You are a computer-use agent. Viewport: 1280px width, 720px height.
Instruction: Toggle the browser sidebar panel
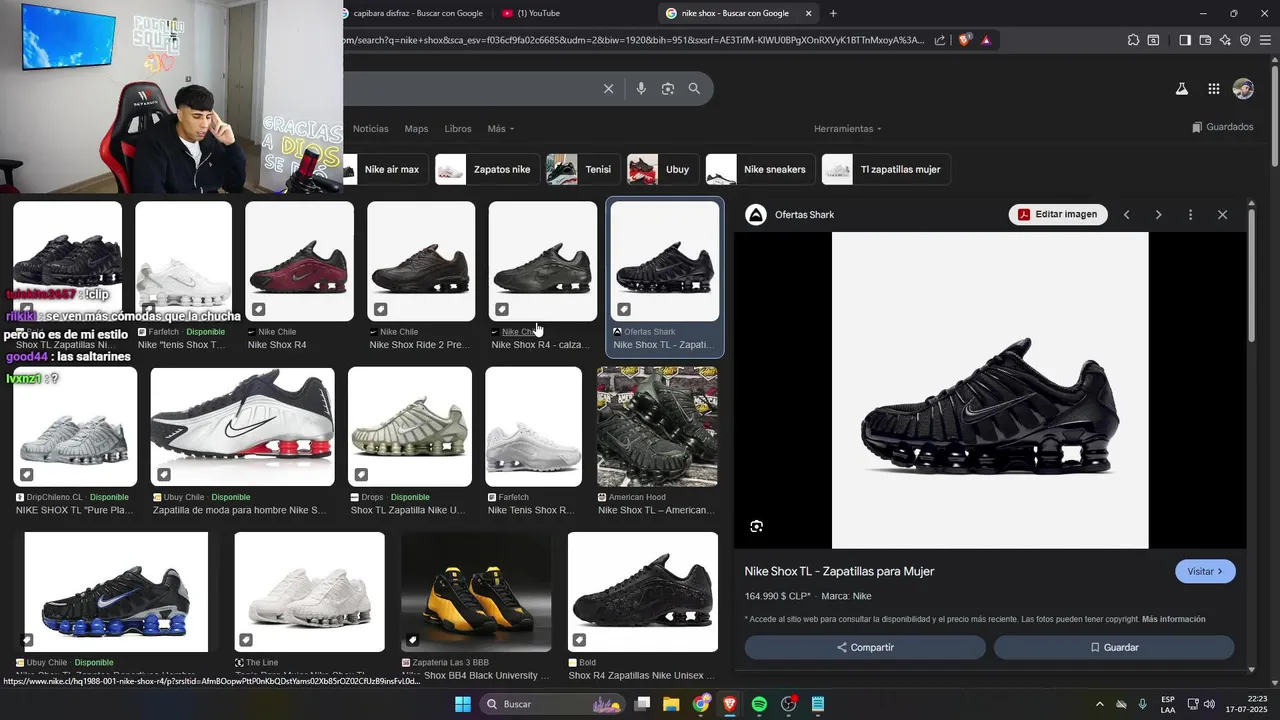1184,40
